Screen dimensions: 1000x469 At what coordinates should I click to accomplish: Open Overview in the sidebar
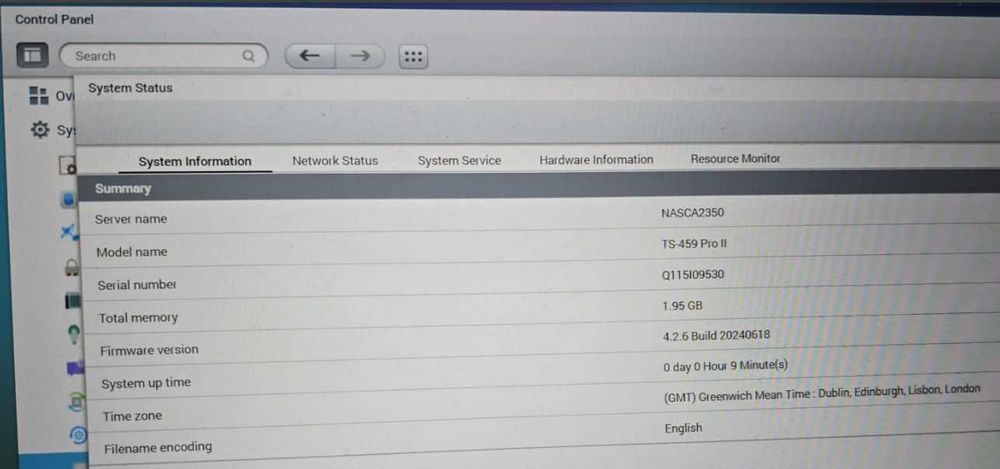pyautogui.click(x=51, y=96)
